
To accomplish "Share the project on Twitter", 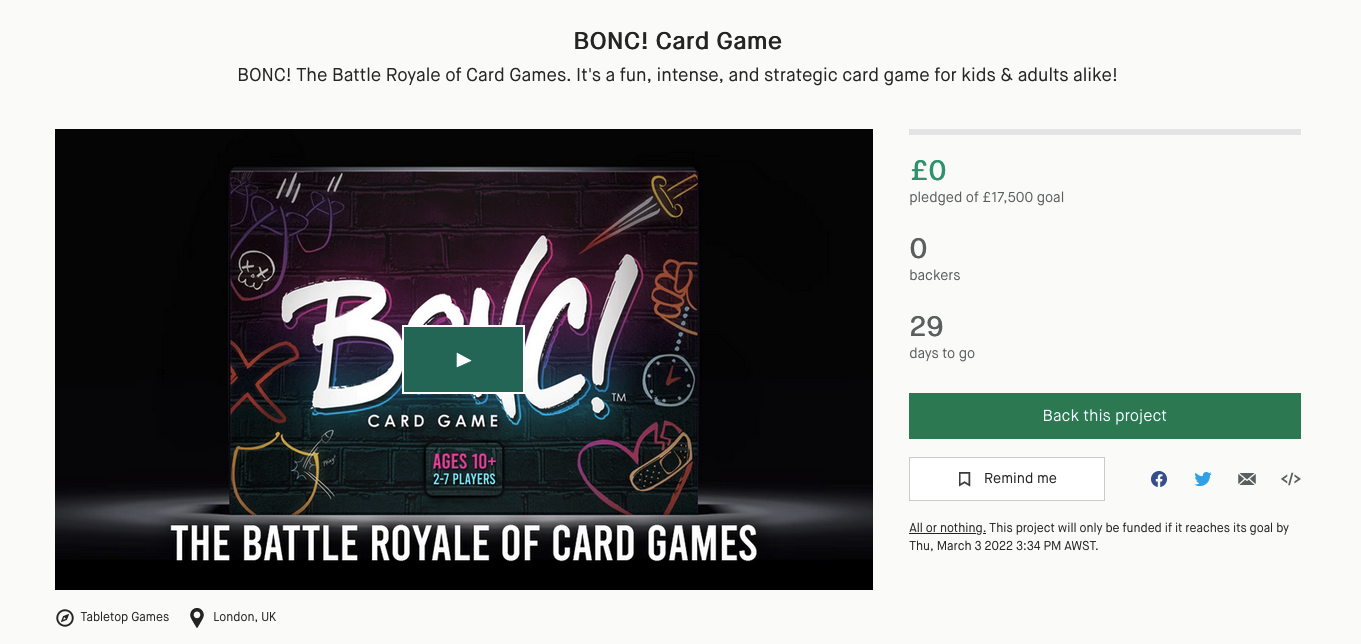I will click(1202, 479).
